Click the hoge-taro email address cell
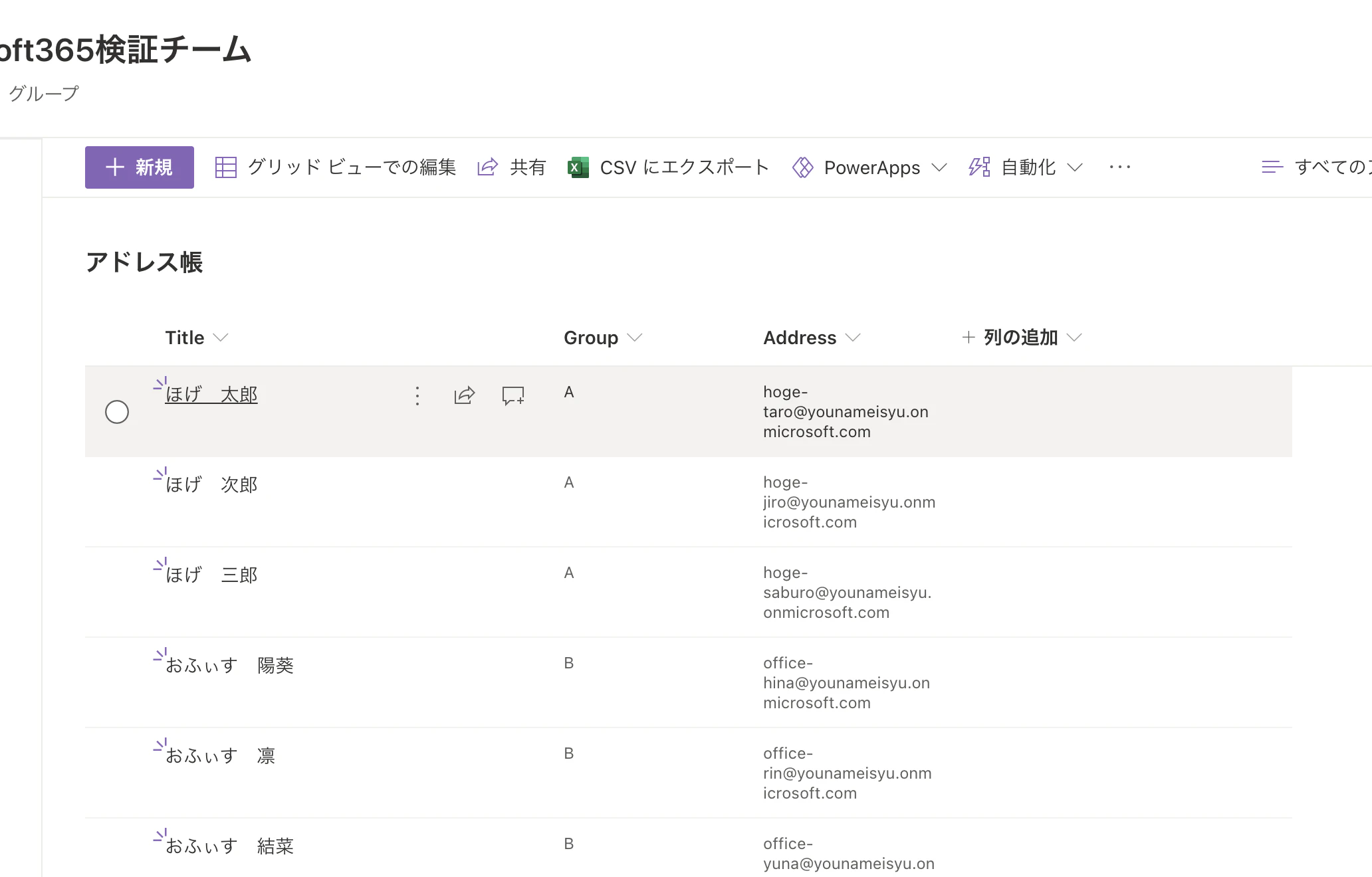 tap(846, 412)
